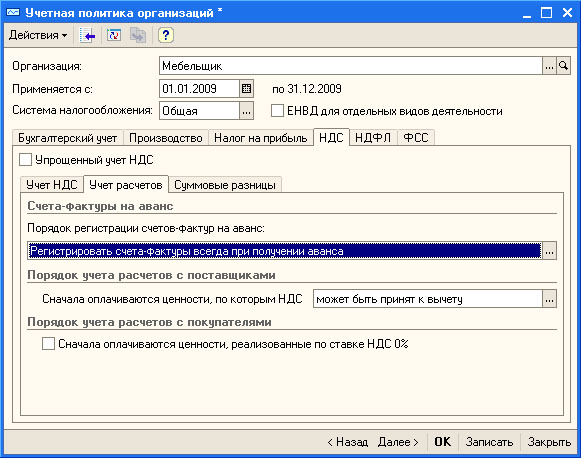Click the reread/refresh toolbar icon
Viewport: 581px width, 458px height.
pos(114,36)
